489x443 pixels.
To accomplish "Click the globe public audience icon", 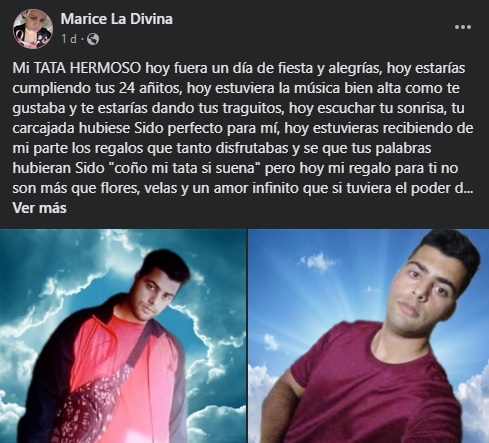I will click(93, 39).
